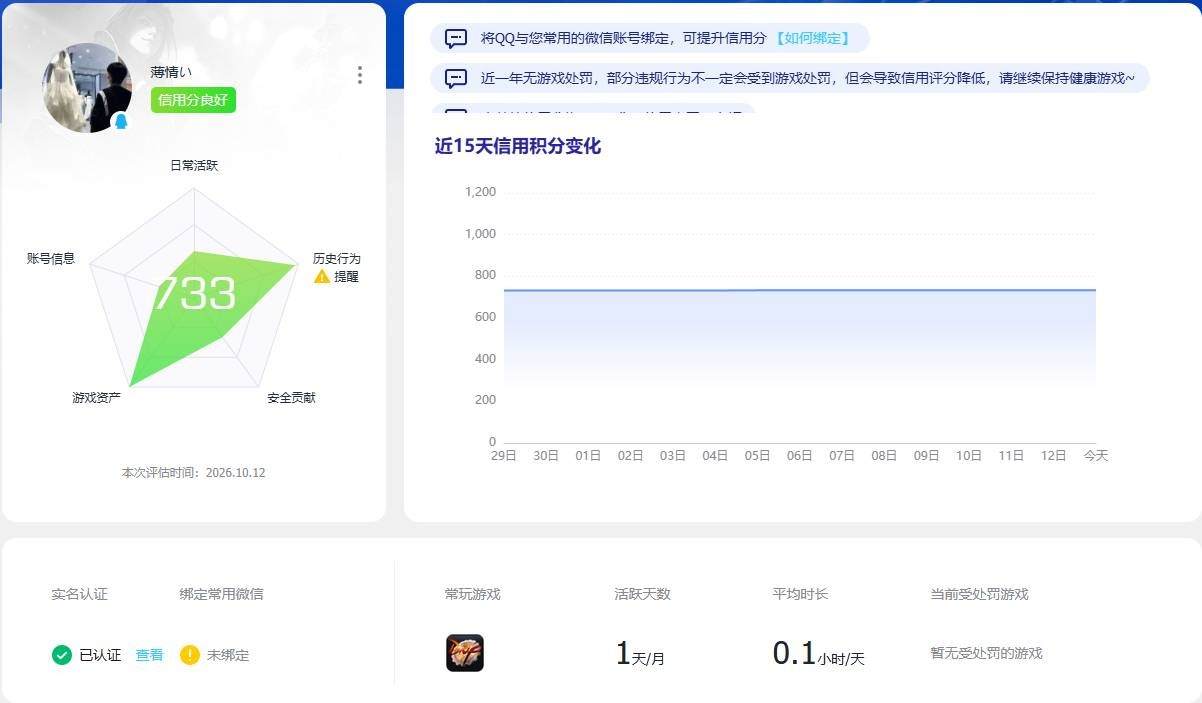Click the 平均时长 heading
1202x703 pixels.
pyautogui.click(x=800, y=594)
